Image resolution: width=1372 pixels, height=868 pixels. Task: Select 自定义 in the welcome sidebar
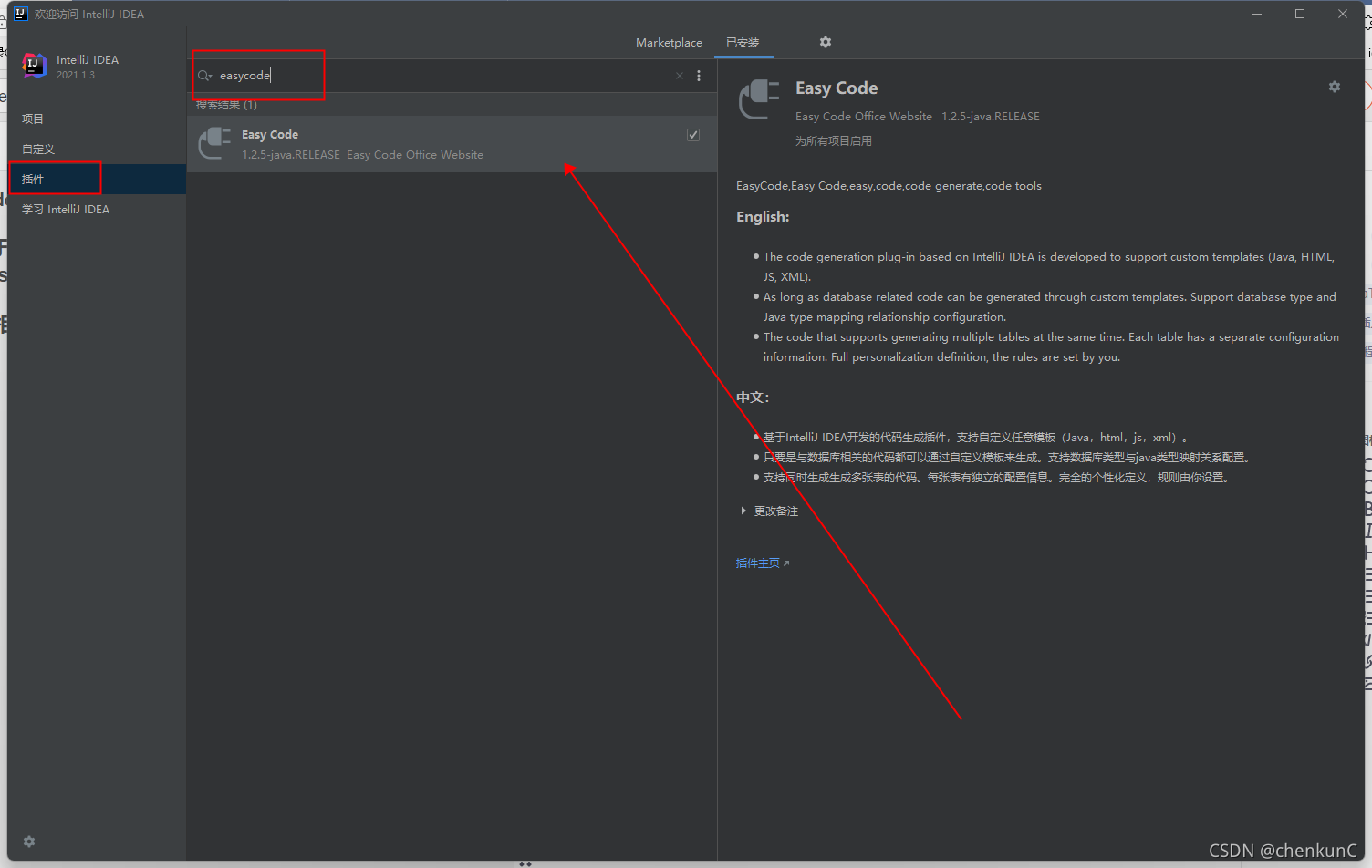(97, 149)
